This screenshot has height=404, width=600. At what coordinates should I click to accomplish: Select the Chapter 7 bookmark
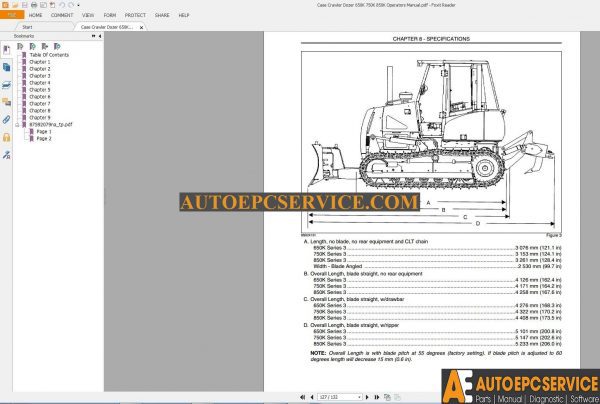pyautogui.click(x=40, y=104)
